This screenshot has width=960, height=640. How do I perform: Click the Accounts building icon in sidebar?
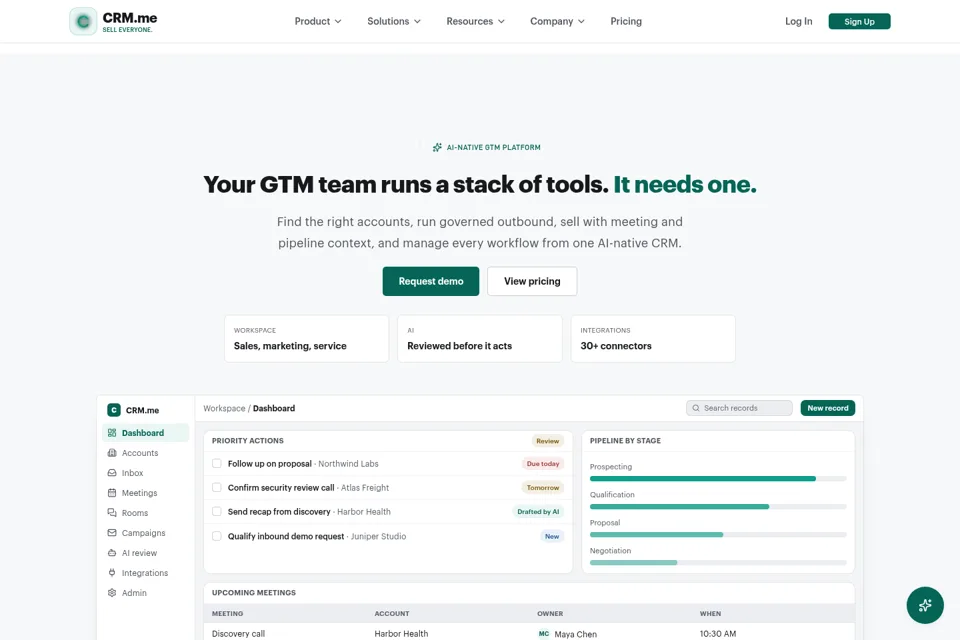tap(112, 453)
